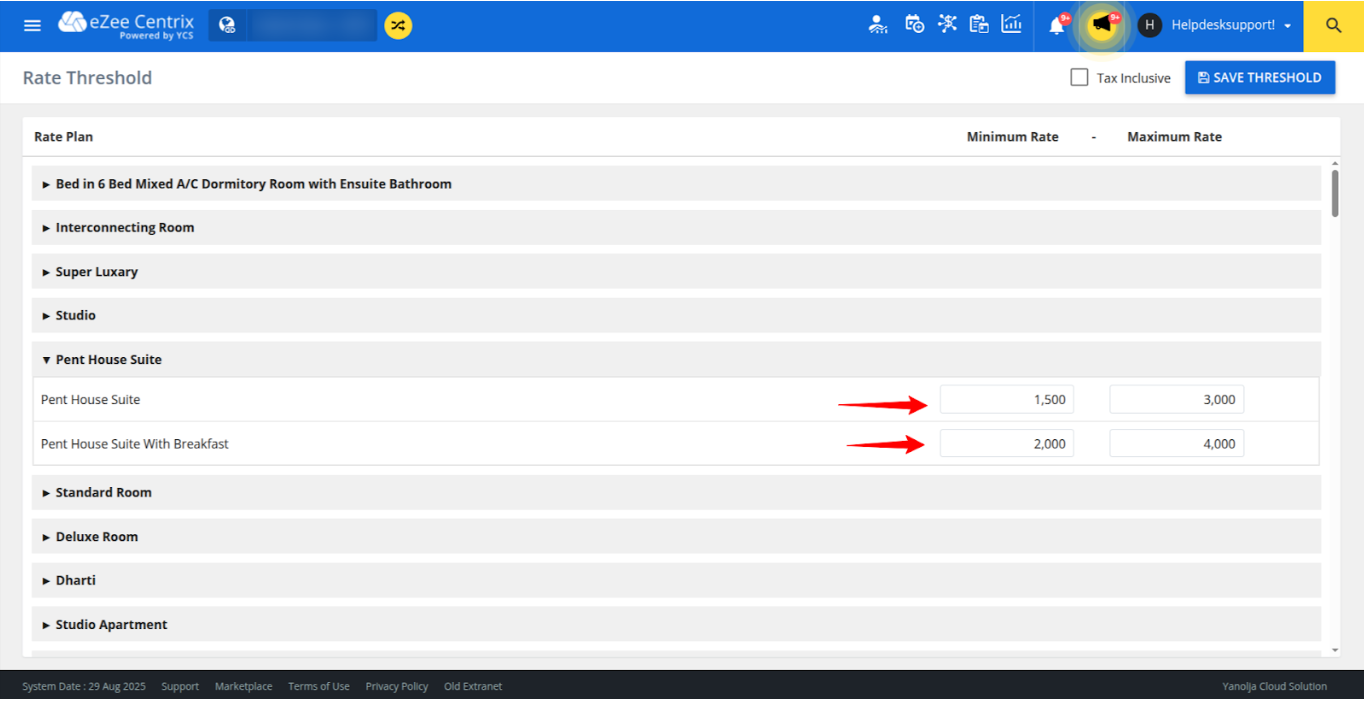Click minimum rate field for Pent House Suite With Breakfast
Image resolution: width=1365 pixels, height=701 pixels.
(x=1006, y=443)
